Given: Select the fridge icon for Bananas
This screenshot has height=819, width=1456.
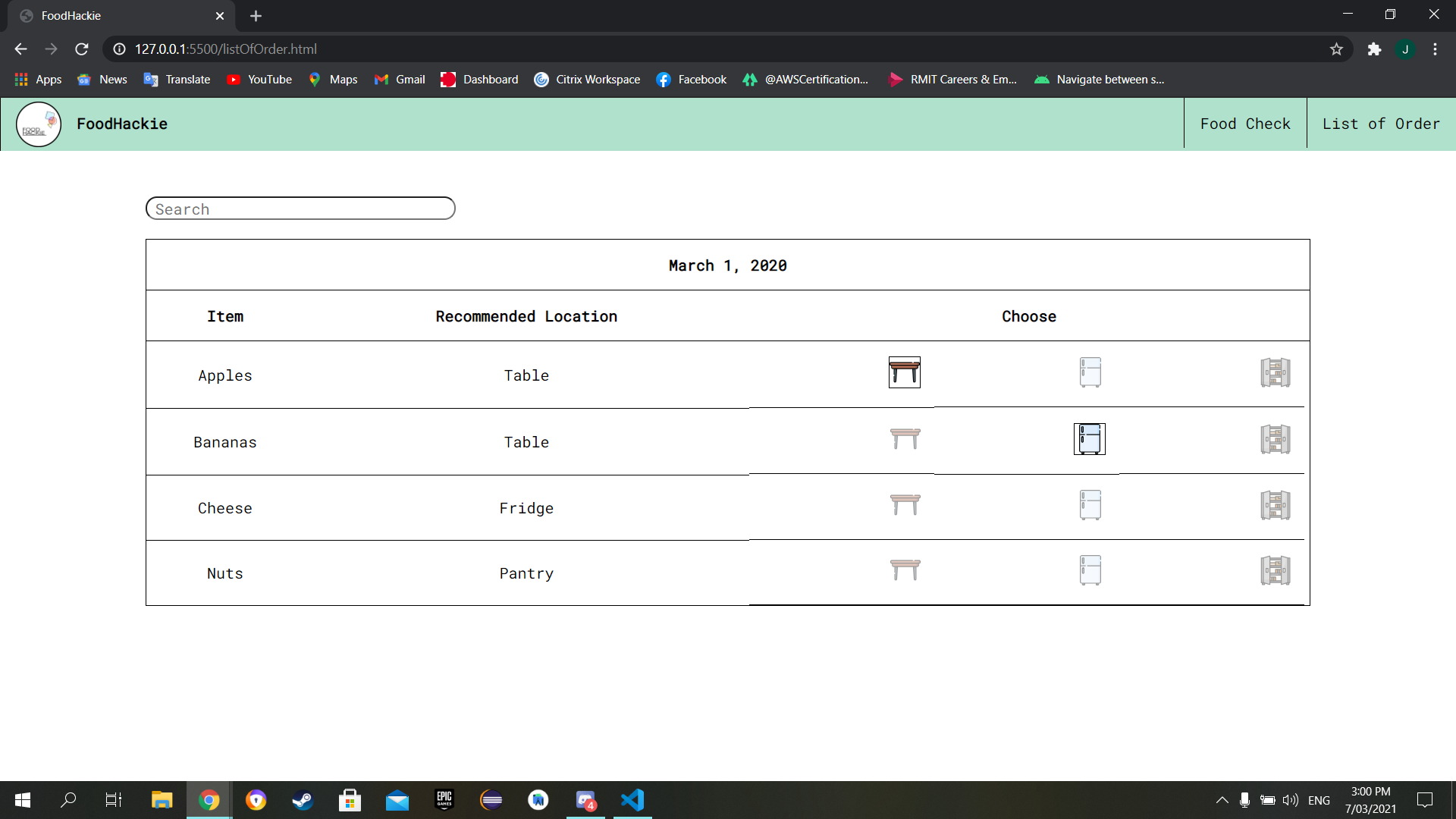Looking at the screenshot, I should click(x=1090, y=439).
